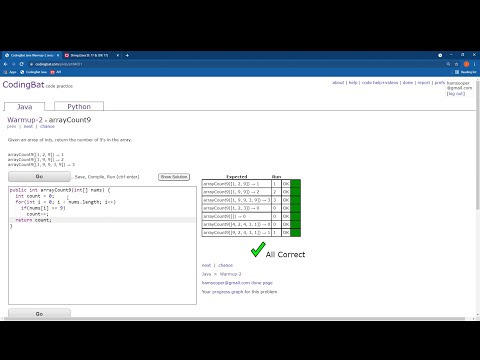480x360 pixels.
Task: Open a new browser tab with plus icon
Action: coord(127,55)
